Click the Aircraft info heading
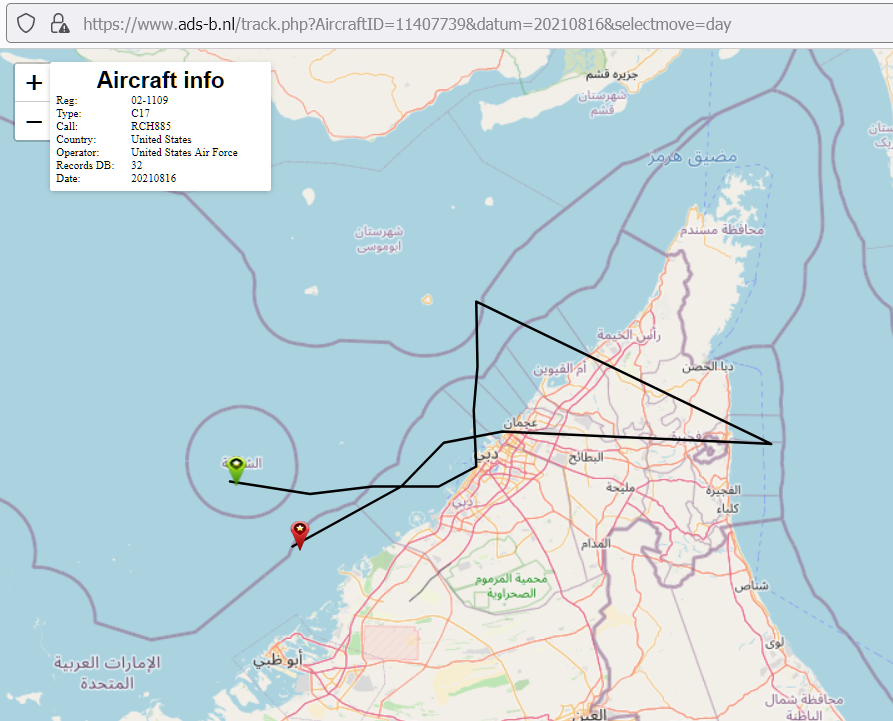The image size is (893, 721). 161,80
